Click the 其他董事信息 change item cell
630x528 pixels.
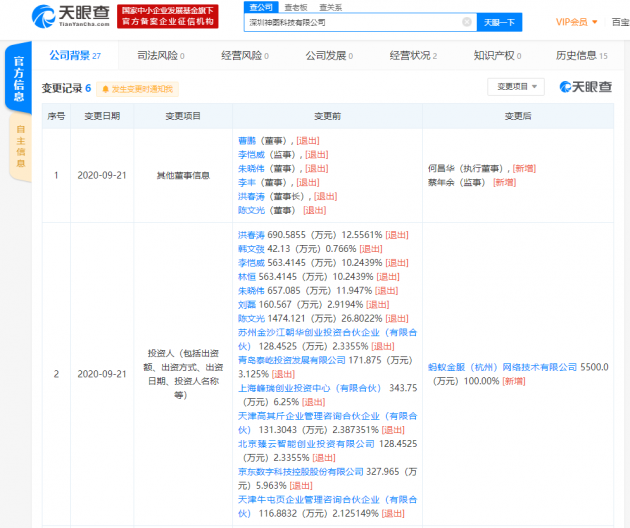[x=183, y=175]
